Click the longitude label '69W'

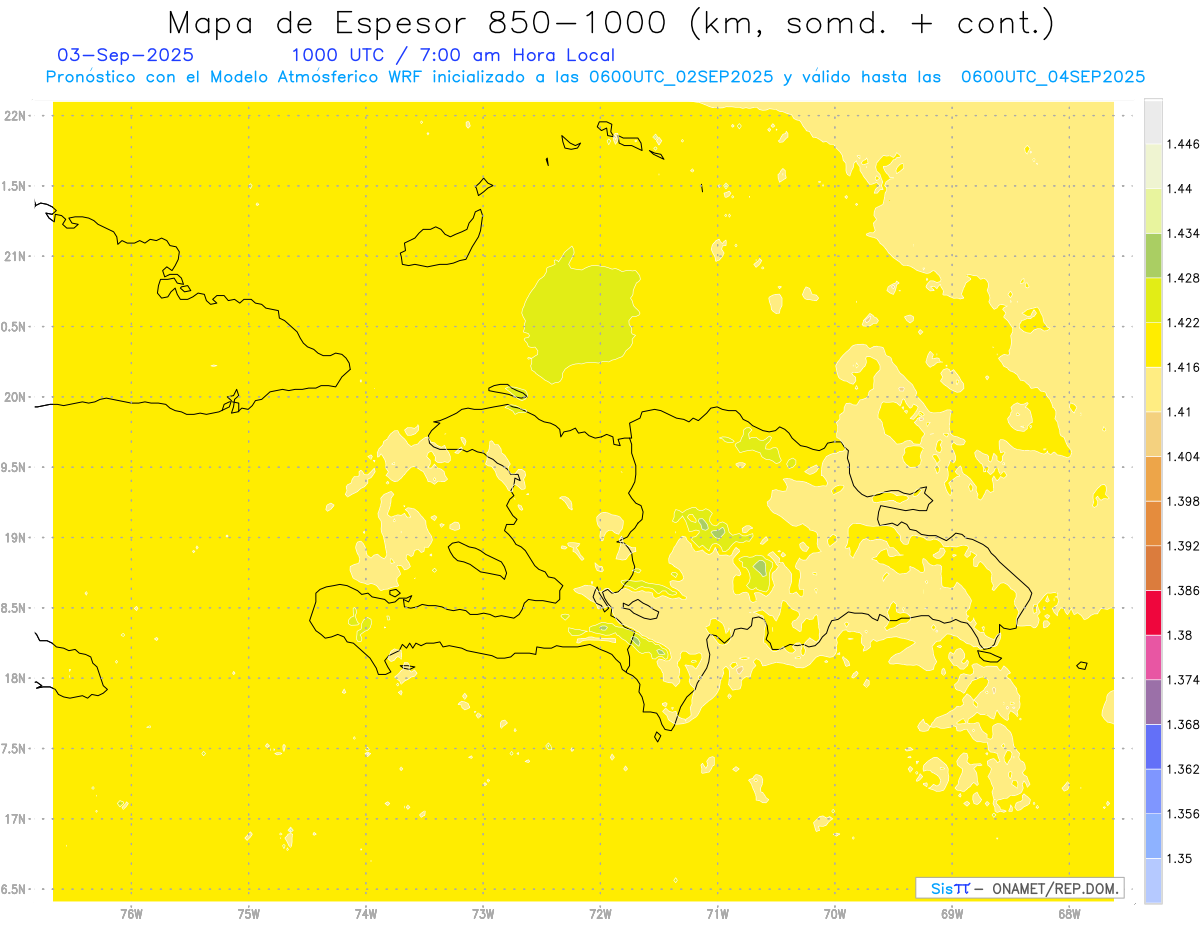952,914
